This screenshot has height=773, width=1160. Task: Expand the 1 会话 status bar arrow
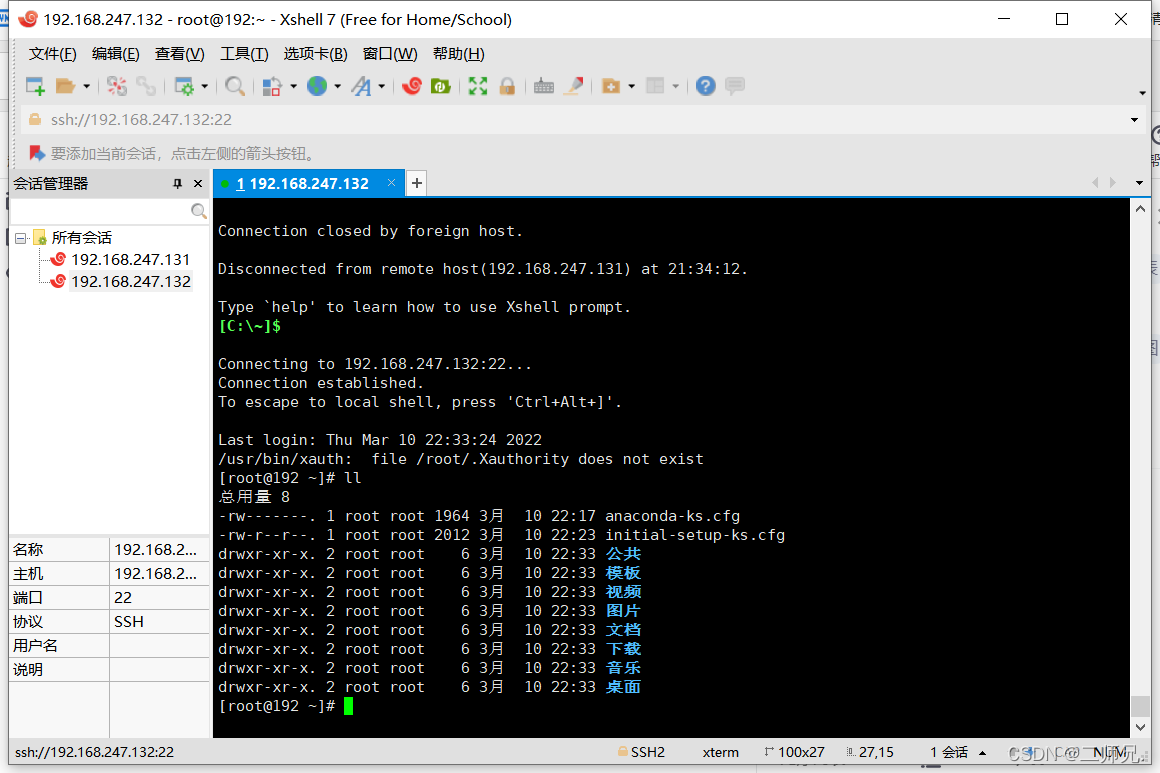(x=982, y=753)
